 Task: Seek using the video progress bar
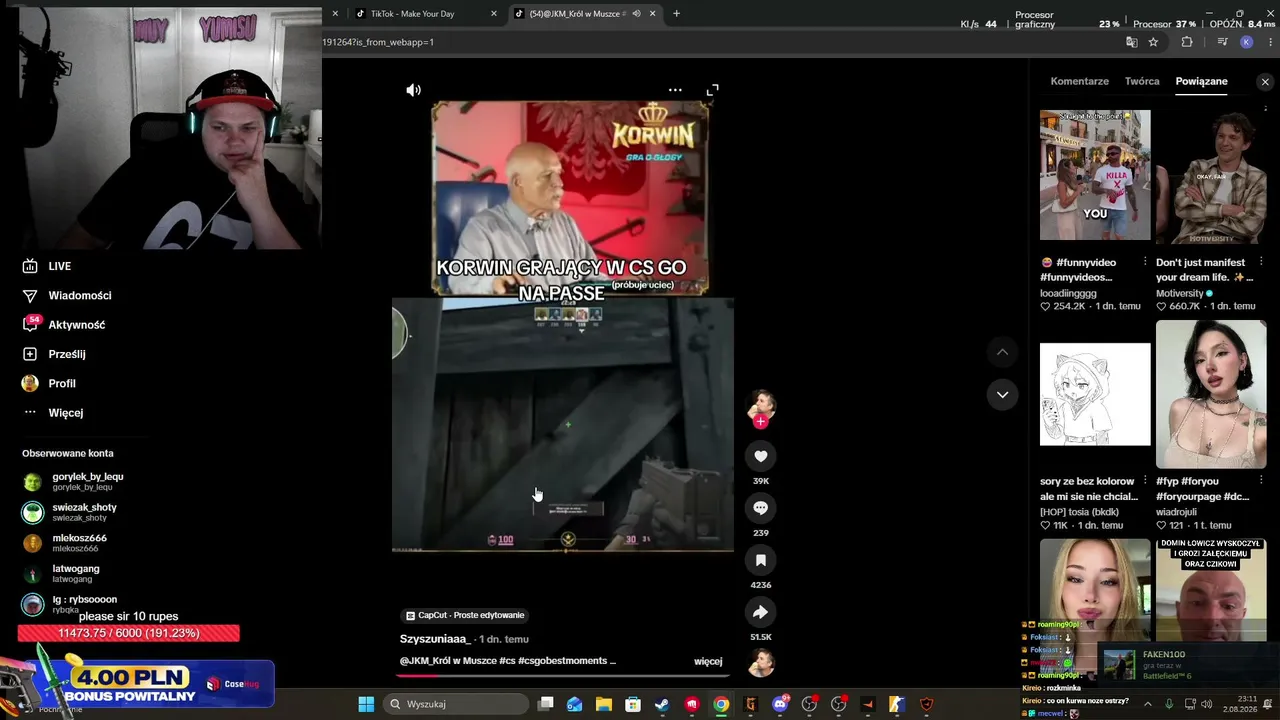pyautogui.click(x=564, y=676)
